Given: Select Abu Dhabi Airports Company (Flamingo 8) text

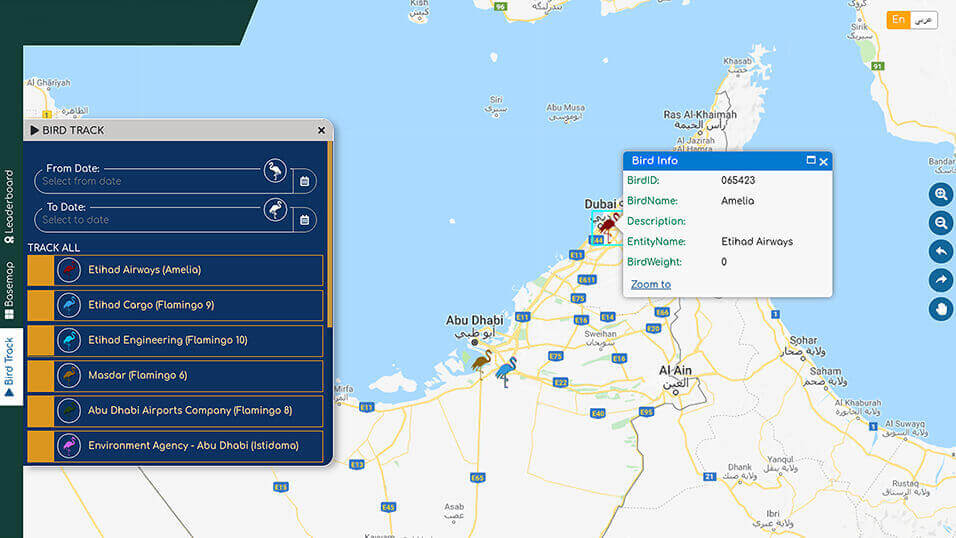Looking at the screenshot, I should [x=190, y=411].
